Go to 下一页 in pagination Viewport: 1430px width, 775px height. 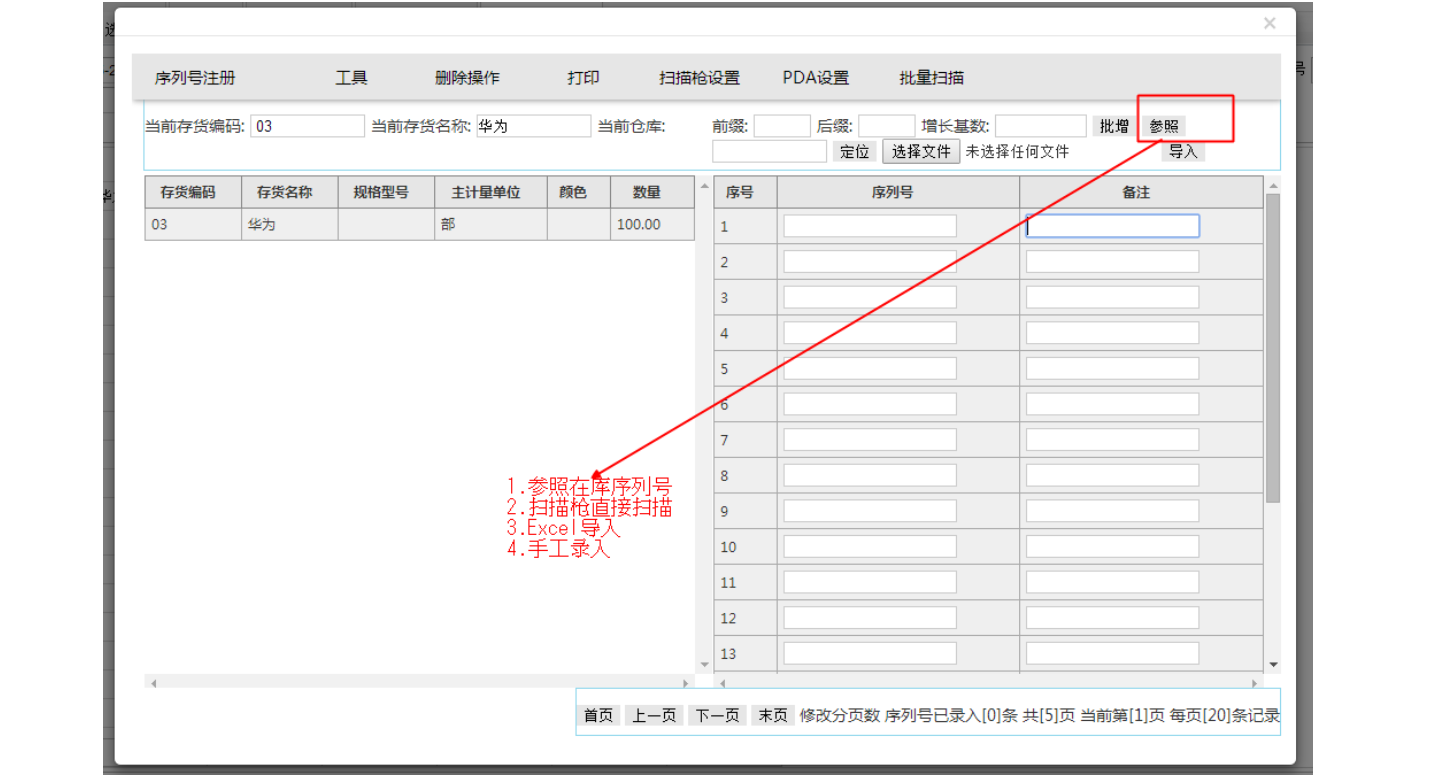click(x=717, y=715)
